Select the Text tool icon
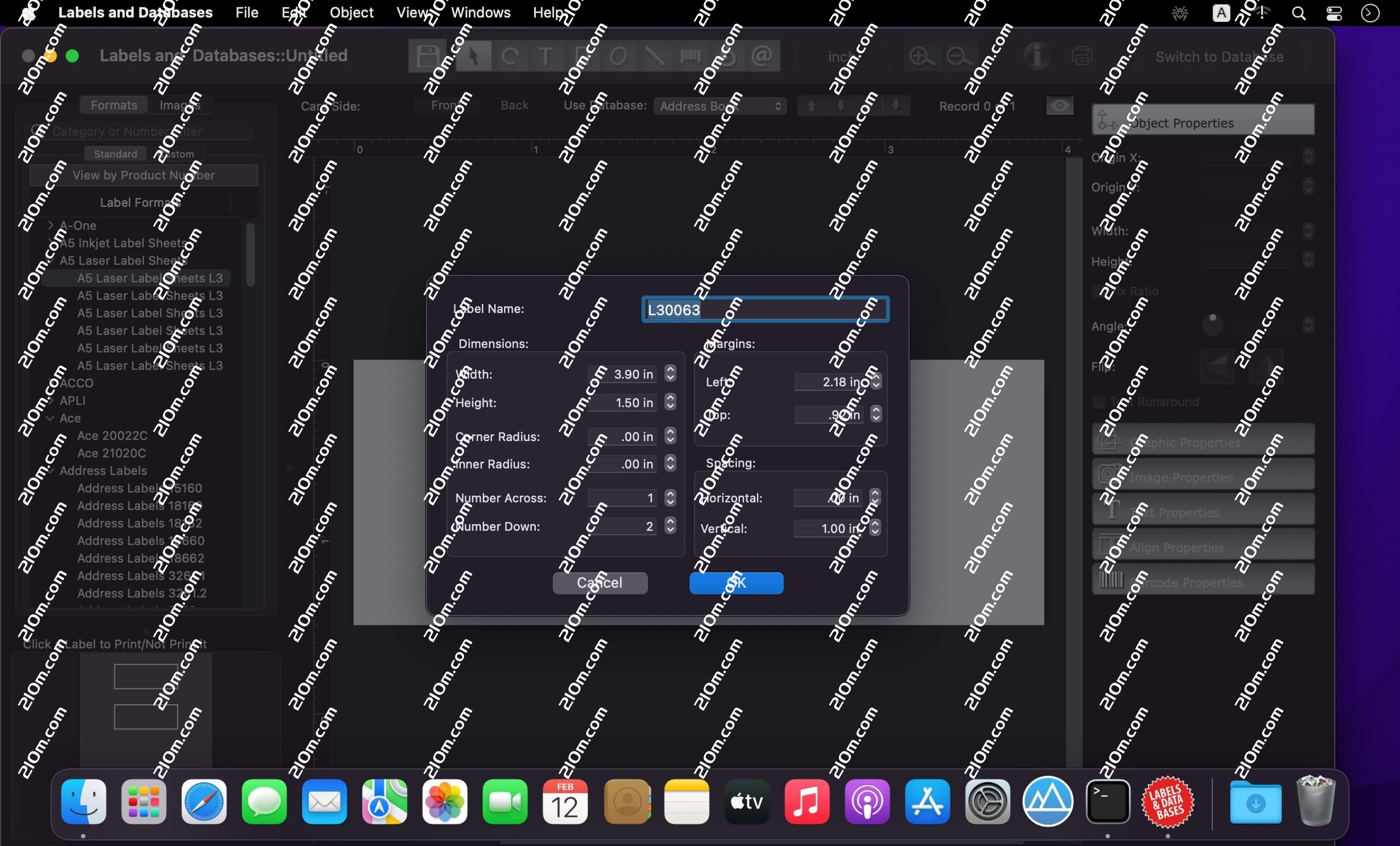The width and height of the screenshot is (1400, 846). [545, 56]
